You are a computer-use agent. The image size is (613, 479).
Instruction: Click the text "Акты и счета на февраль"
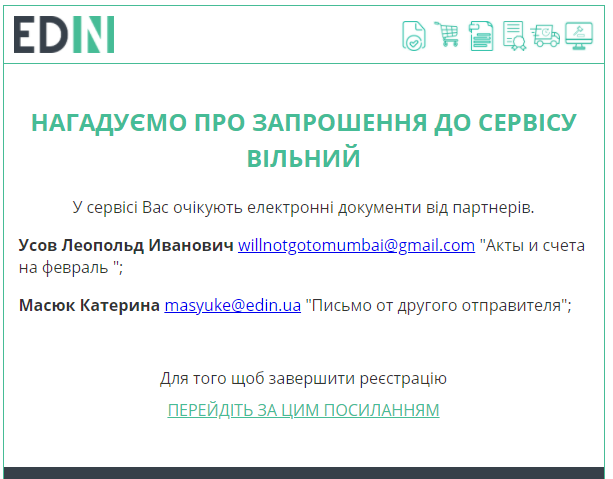pyautogui.click(x=302, y=257)
